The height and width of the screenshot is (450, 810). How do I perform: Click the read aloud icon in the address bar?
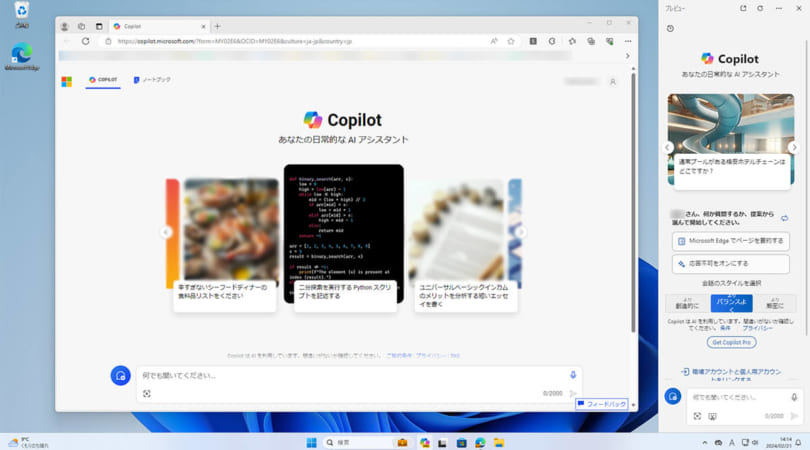click(494, 41)
